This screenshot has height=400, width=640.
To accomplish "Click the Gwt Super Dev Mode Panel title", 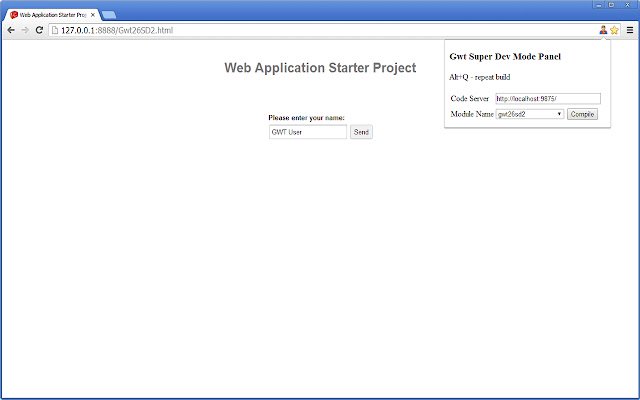I will (x=505, y=57).
